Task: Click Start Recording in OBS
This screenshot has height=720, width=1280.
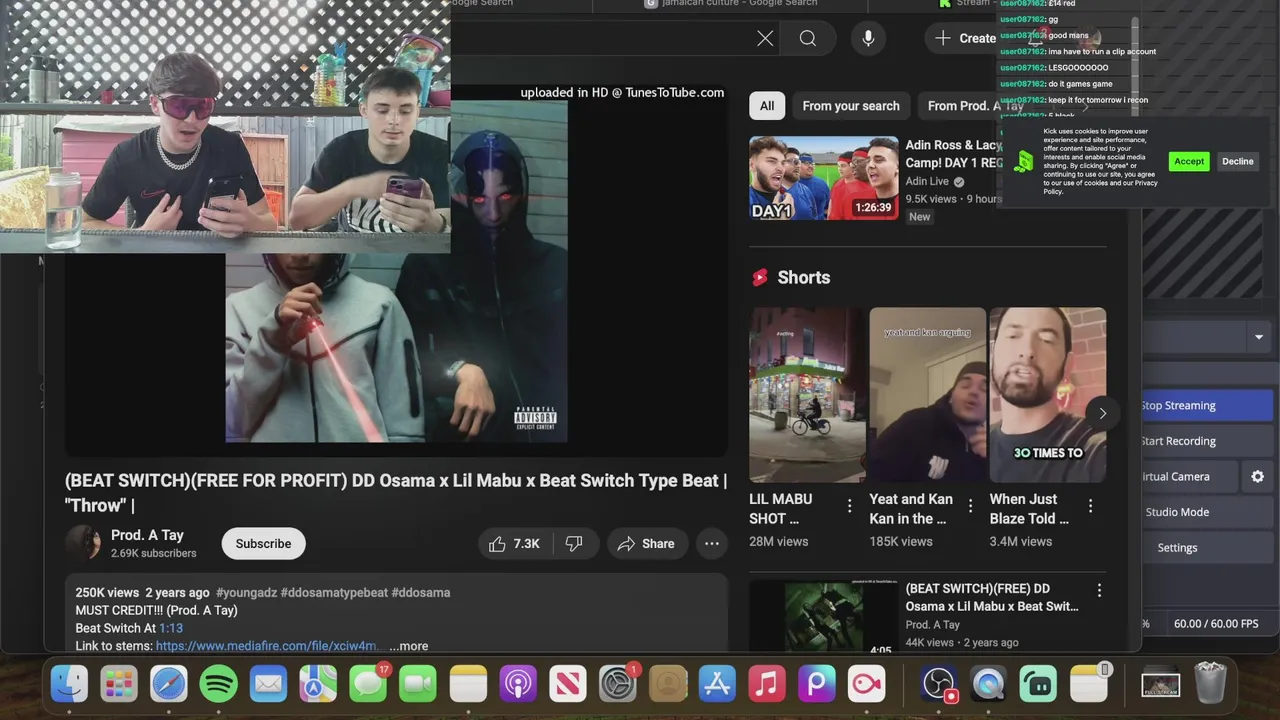Action: click(1208, 441)
